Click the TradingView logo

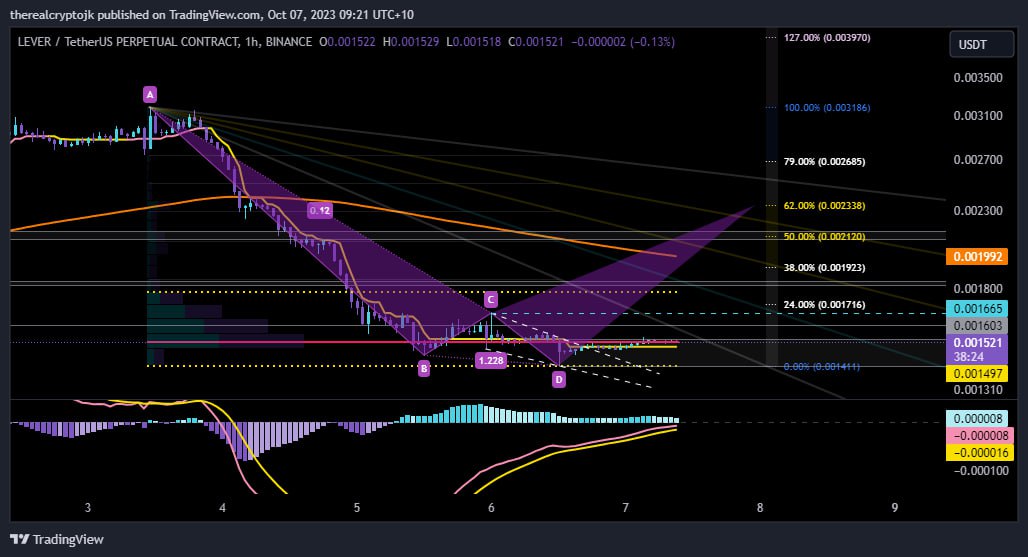pyautogui.click(x=56, y=539)
